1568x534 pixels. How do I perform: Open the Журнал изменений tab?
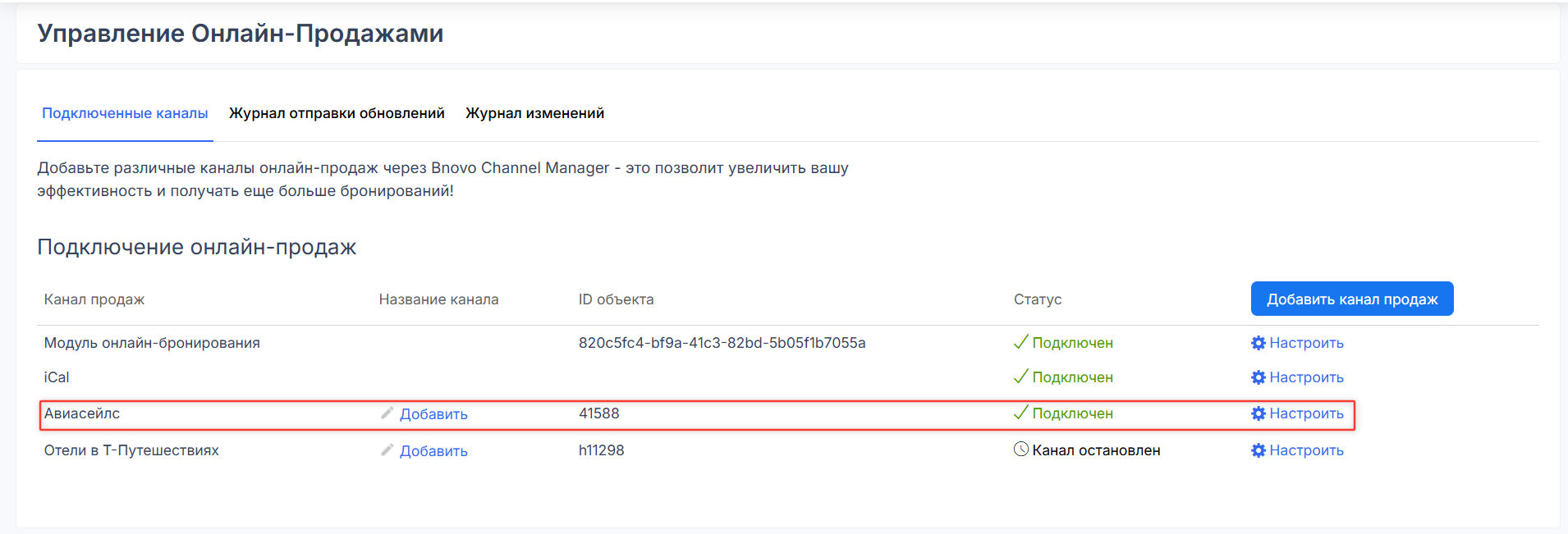pos(534,113)
